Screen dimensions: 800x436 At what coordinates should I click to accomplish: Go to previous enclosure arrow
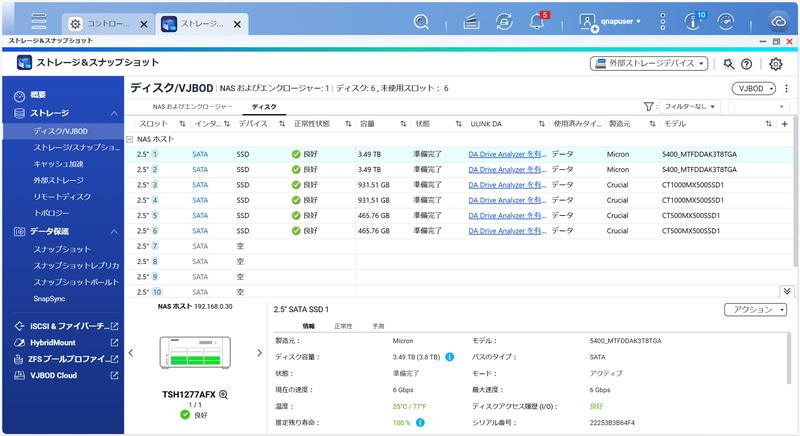pos(131,353)
